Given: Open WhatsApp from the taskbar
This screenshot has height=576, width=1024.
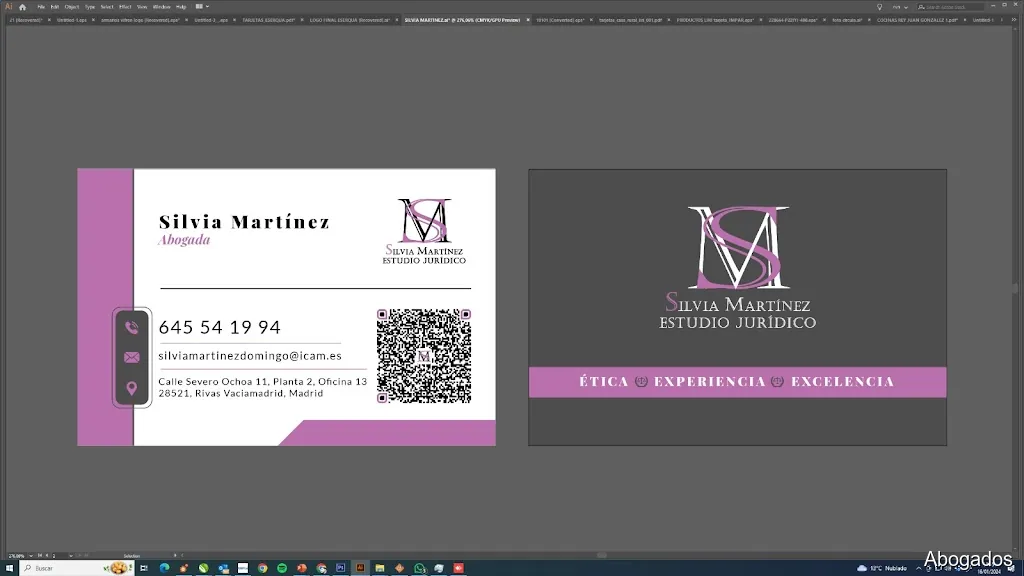Looking at the screenshot, I should [x=419, y=568].
